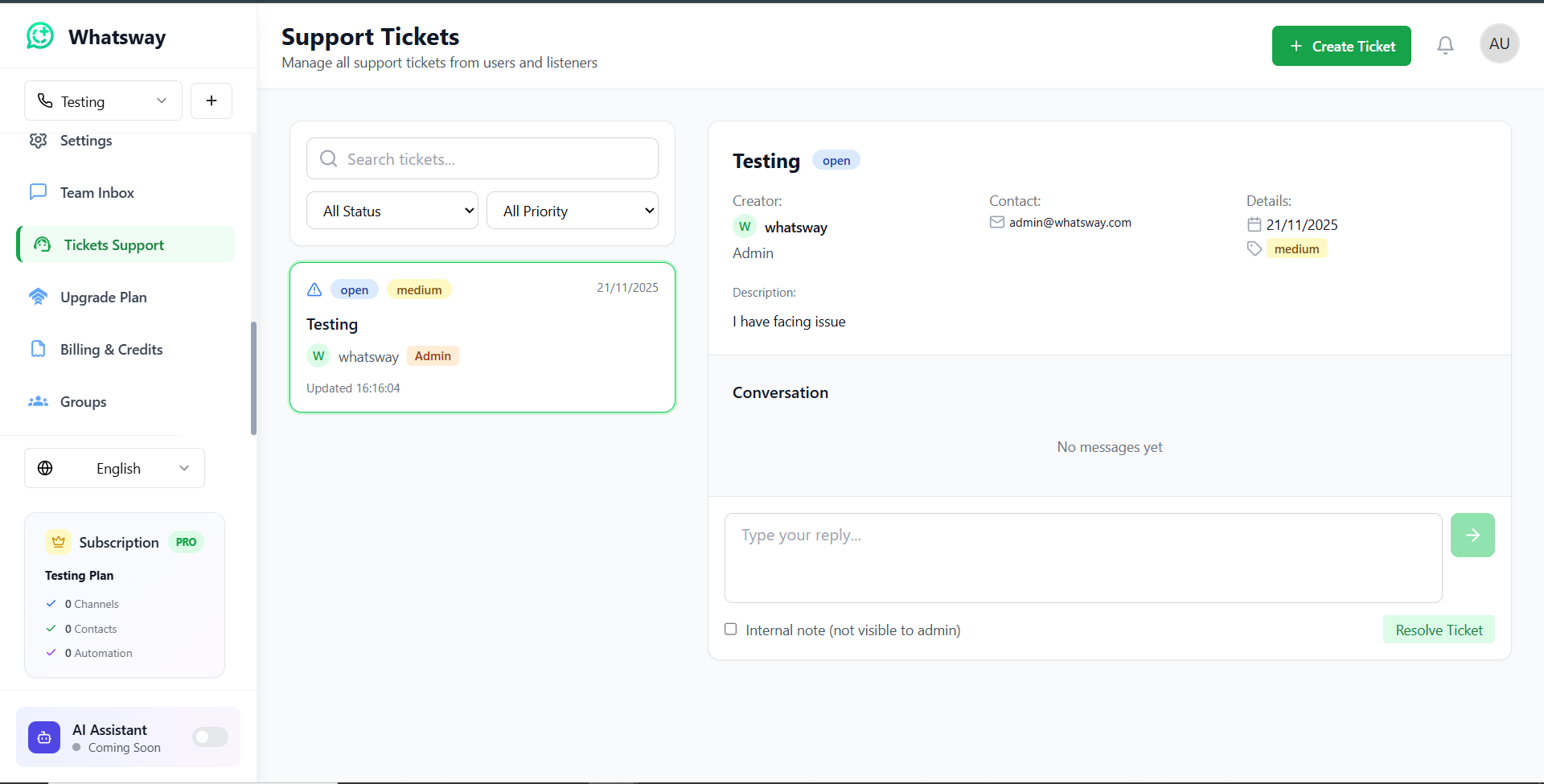This screenshot has width=1544, height=784.
Task: Click the Groups people icon
Action: (x=38, y=402)
